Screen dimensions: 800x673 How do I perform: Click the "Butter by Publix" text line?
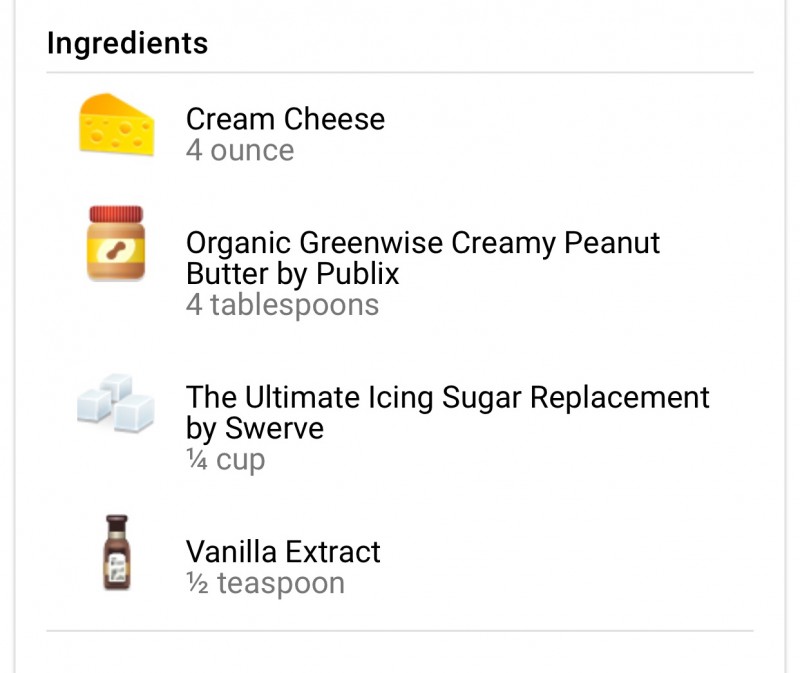292,274
